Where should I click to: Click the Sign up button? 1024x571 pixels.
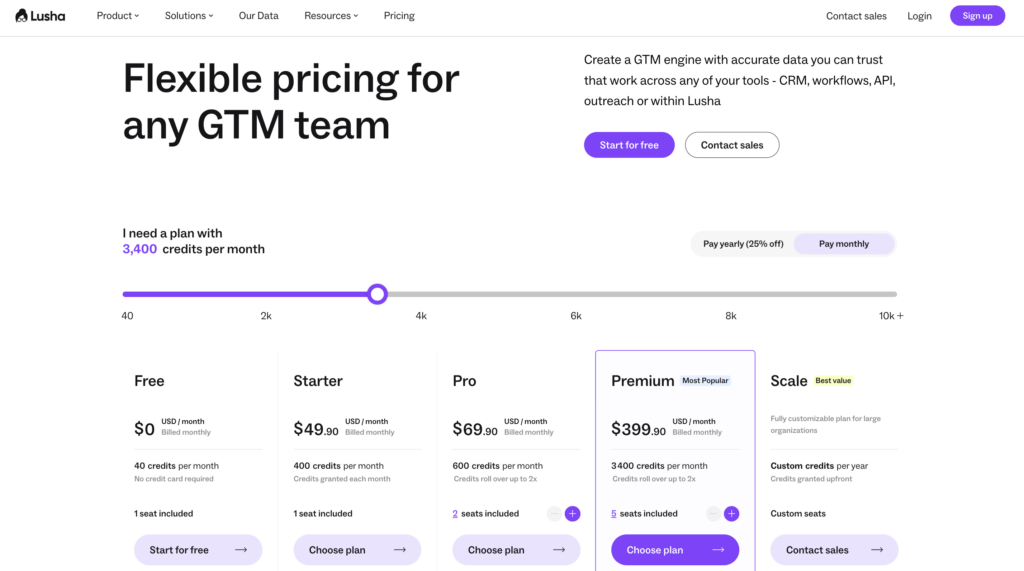[977, 16]
